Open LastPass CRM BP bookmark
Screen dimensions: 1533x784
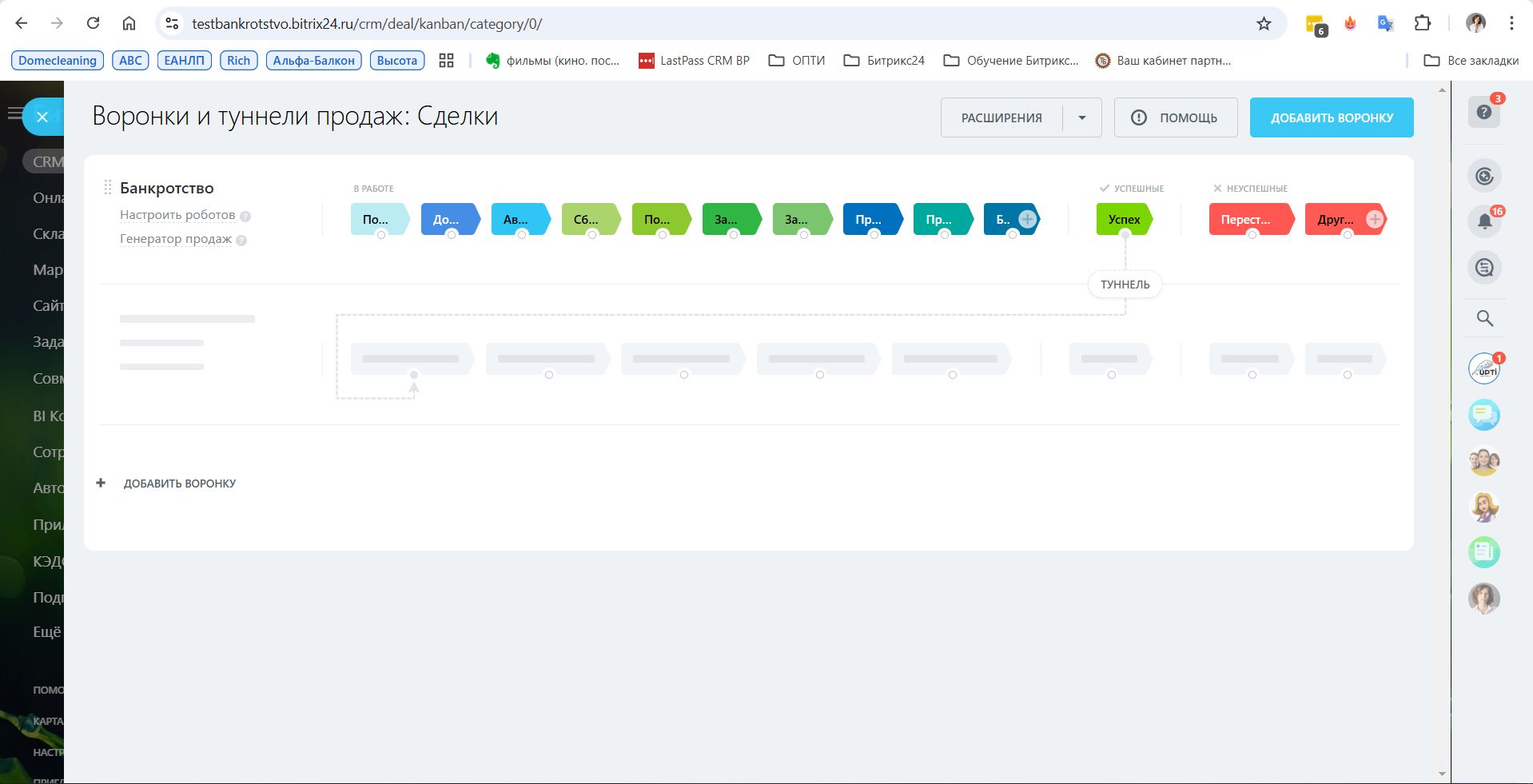click(x=694, y=61)
